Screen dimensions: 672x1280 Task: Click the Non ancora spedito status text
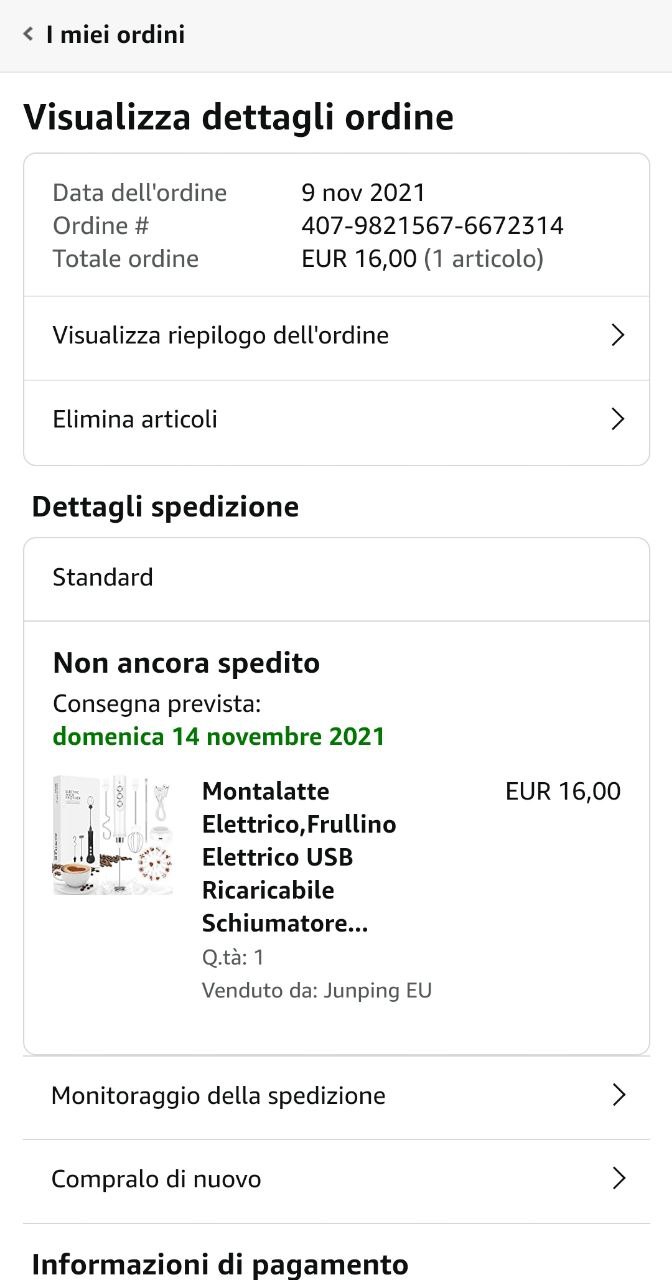186,663
